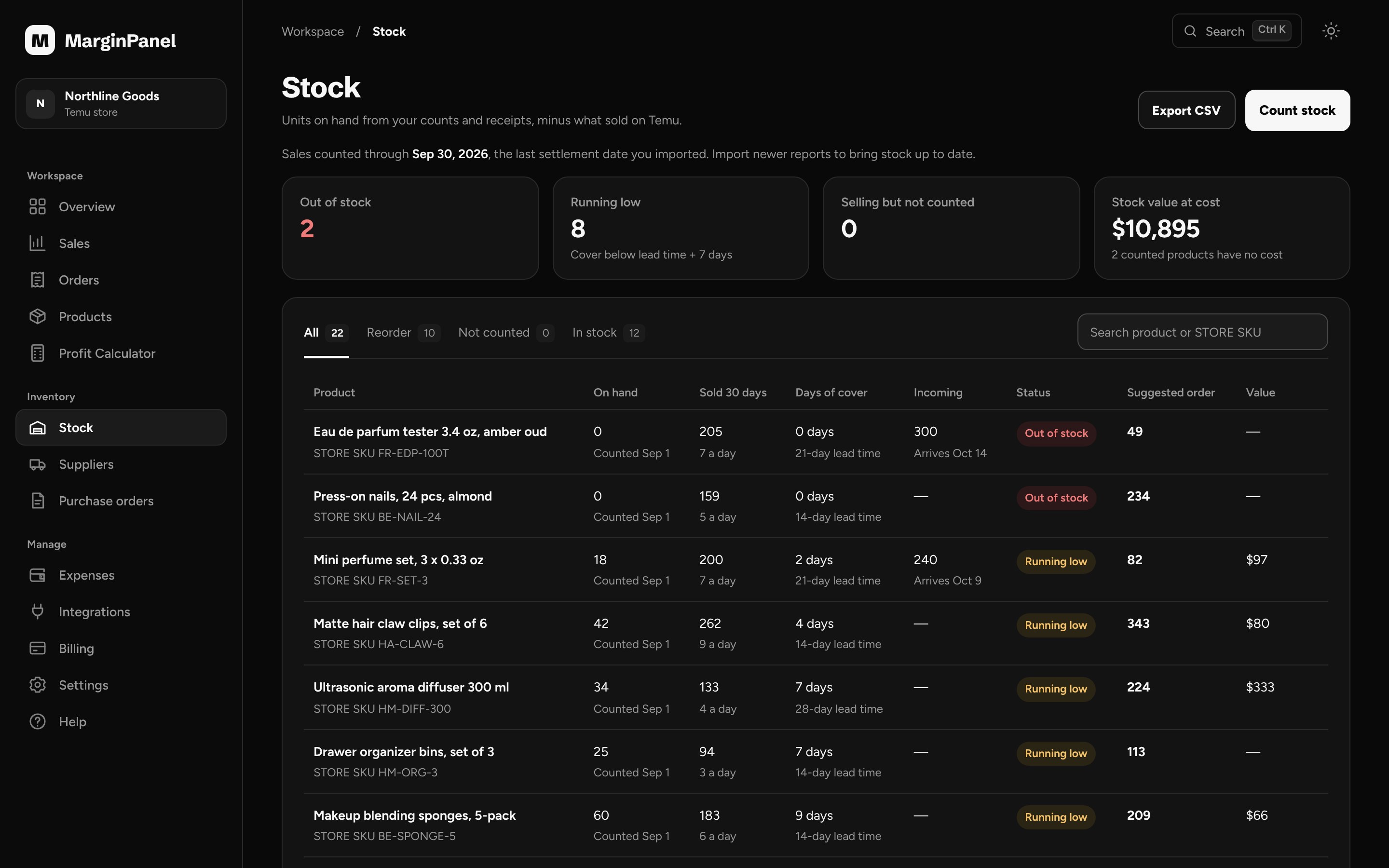Switch to the In stock tab

[x=608, y=333]
